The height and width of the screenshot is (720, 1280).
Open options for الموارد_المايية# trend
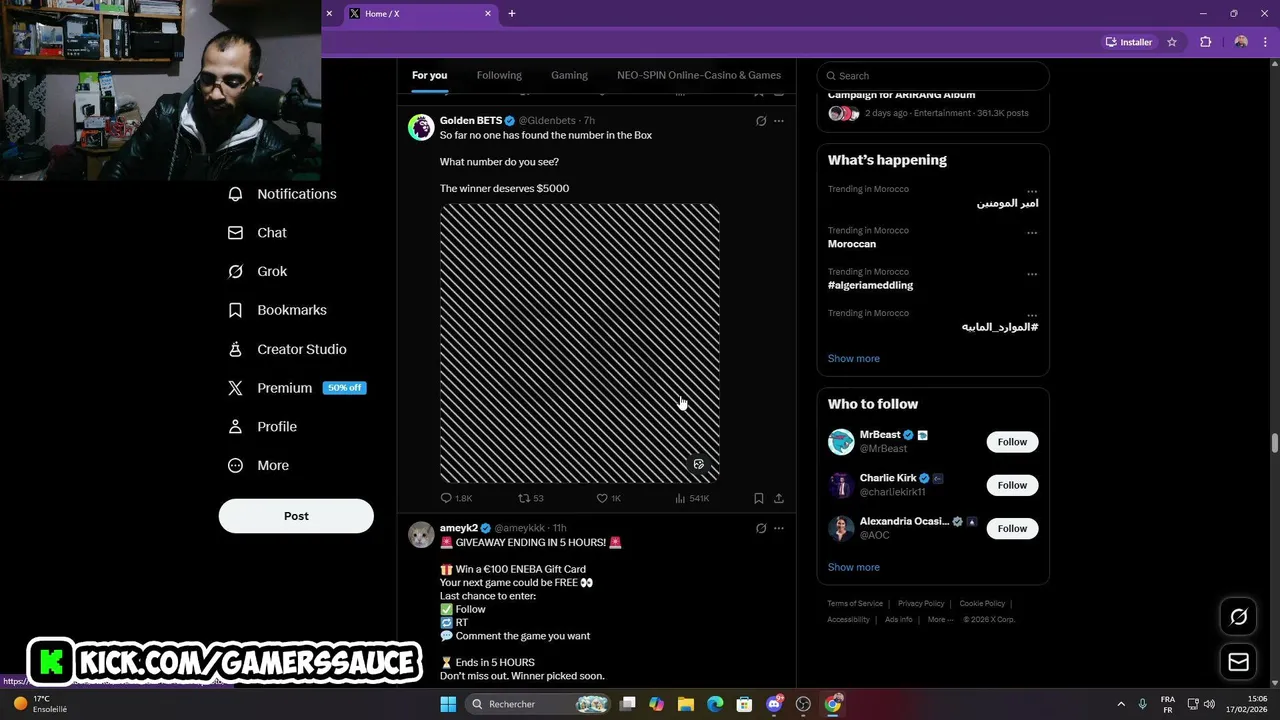pyautogui.click(x=1032, y=314)
